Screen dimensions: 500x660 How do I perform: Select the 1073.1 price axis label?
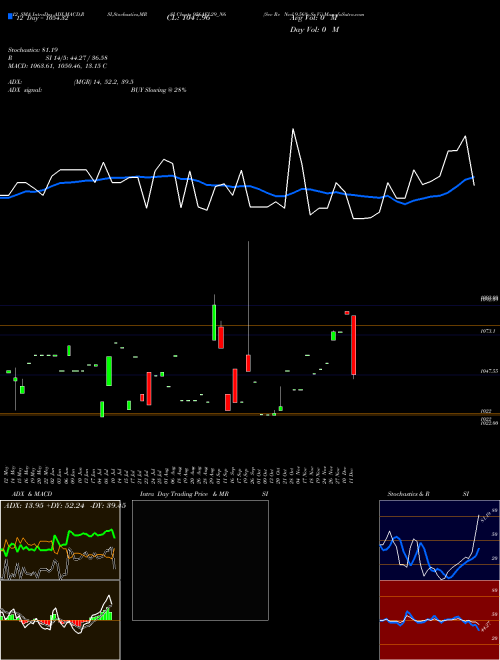pyautogui.click(x=488, y=332)
